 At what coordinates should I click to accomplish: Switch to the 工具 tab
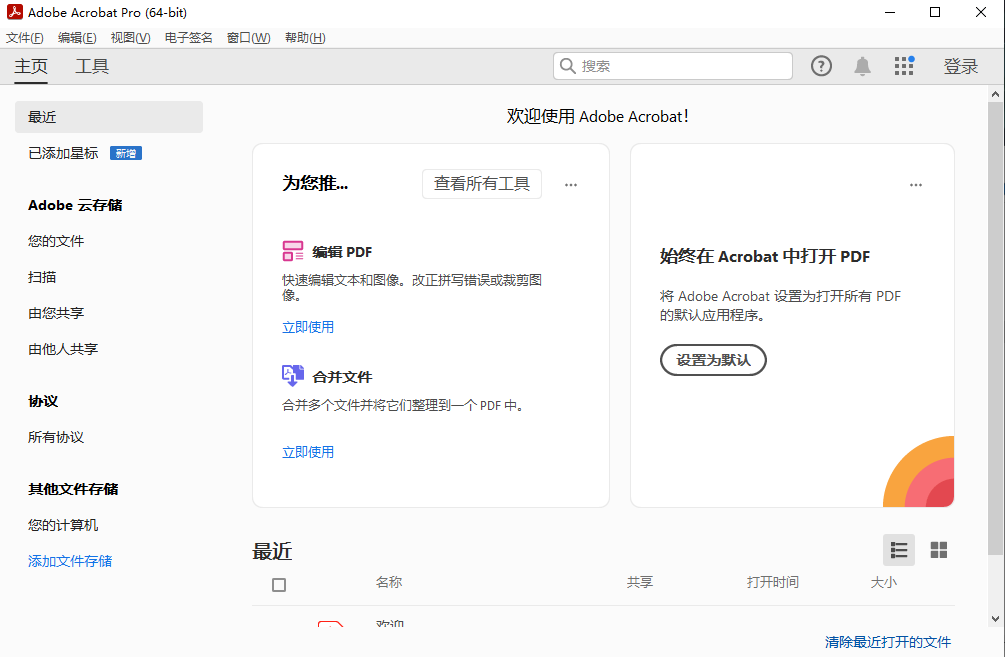coord(92,67)
